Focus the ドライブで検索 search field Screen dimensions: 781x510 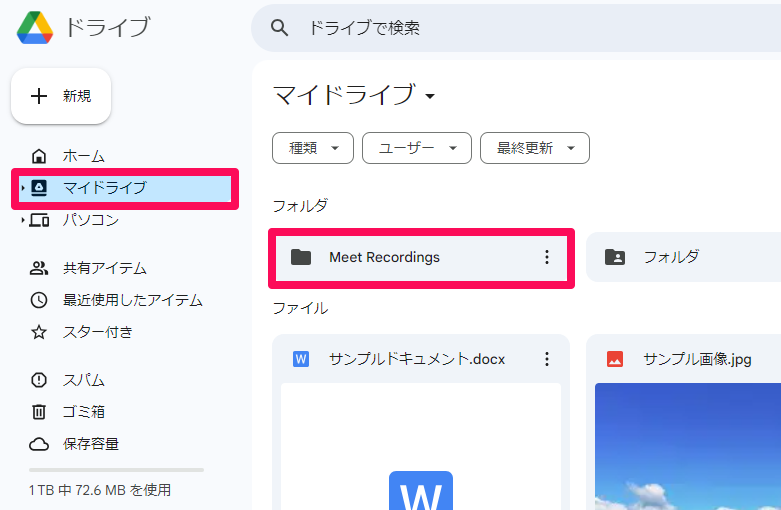coord(516,28)
